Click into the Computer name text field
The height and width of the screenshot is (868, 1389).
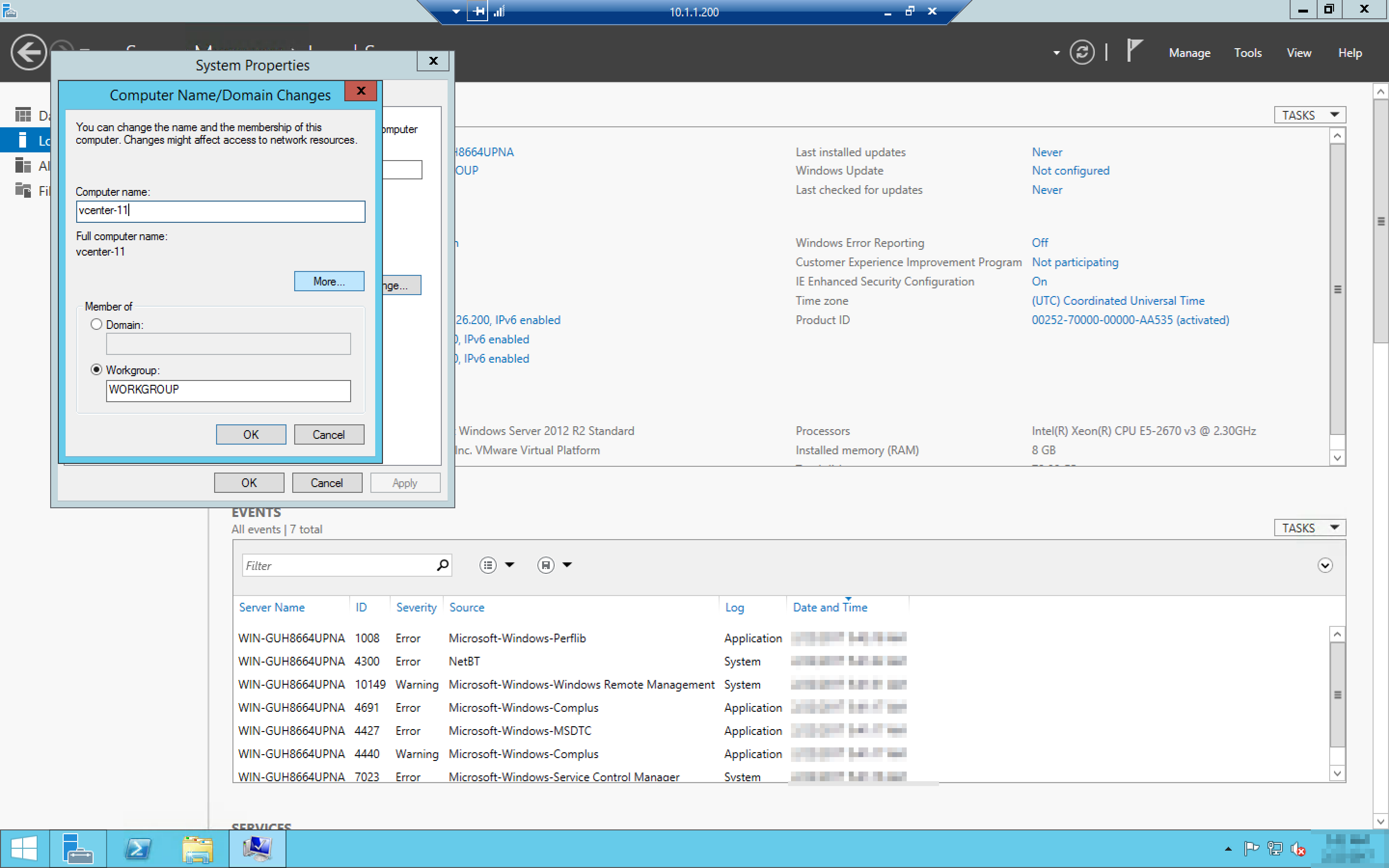(220, 211)
